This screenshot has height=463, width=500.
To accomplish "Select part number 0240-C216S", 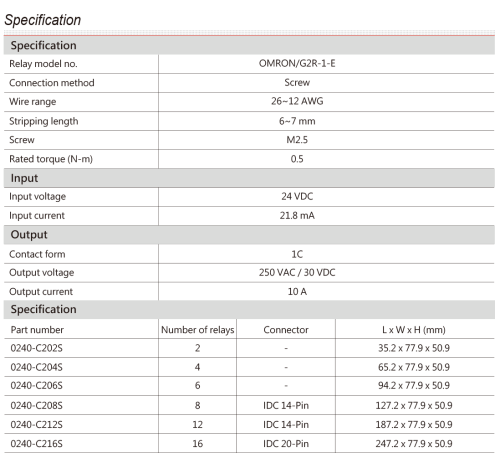I will pos(36,444).
